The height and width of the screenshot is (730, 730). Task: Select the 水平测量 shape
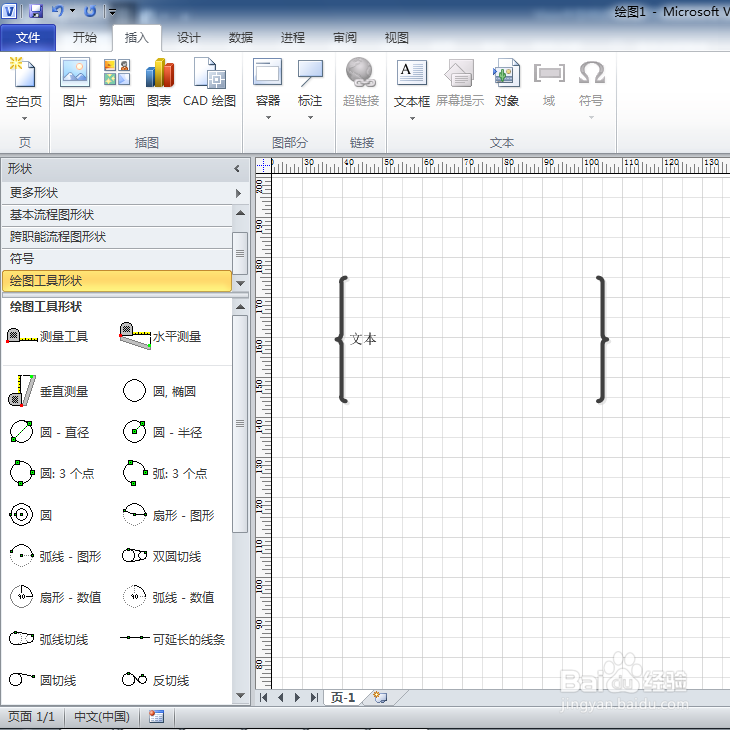click(x=160, y=336)
